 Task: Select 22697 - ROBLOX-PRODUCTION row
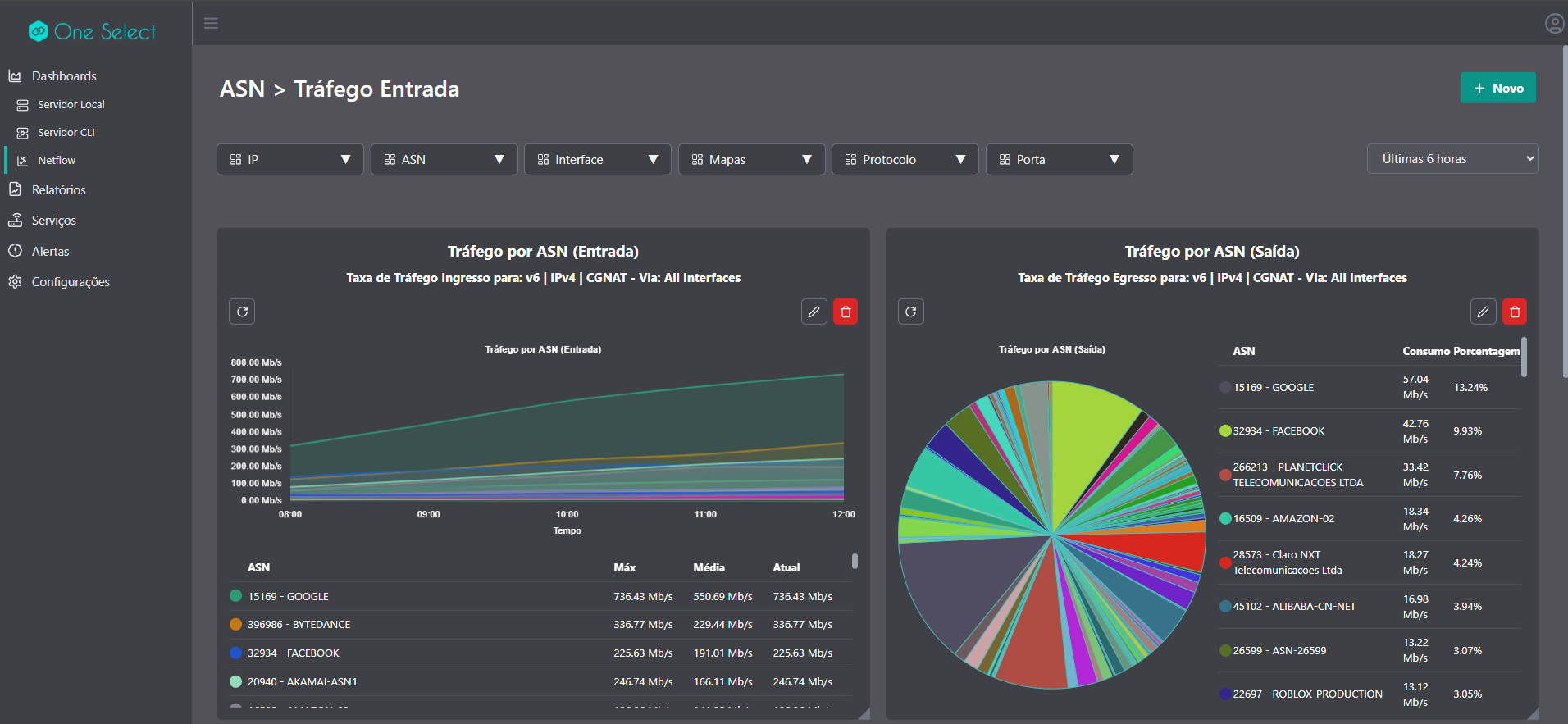tap(1370, 694)
